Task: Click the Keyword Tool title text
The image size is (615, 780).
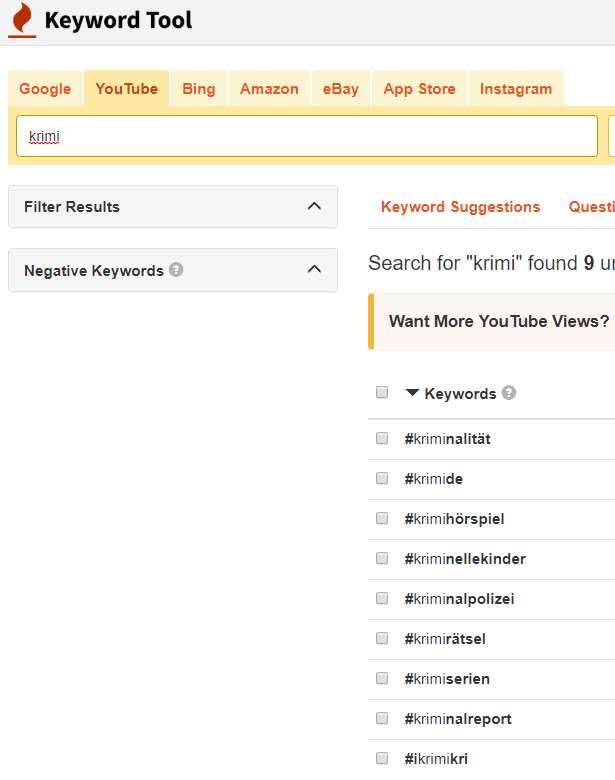Action: pos(118,20)
